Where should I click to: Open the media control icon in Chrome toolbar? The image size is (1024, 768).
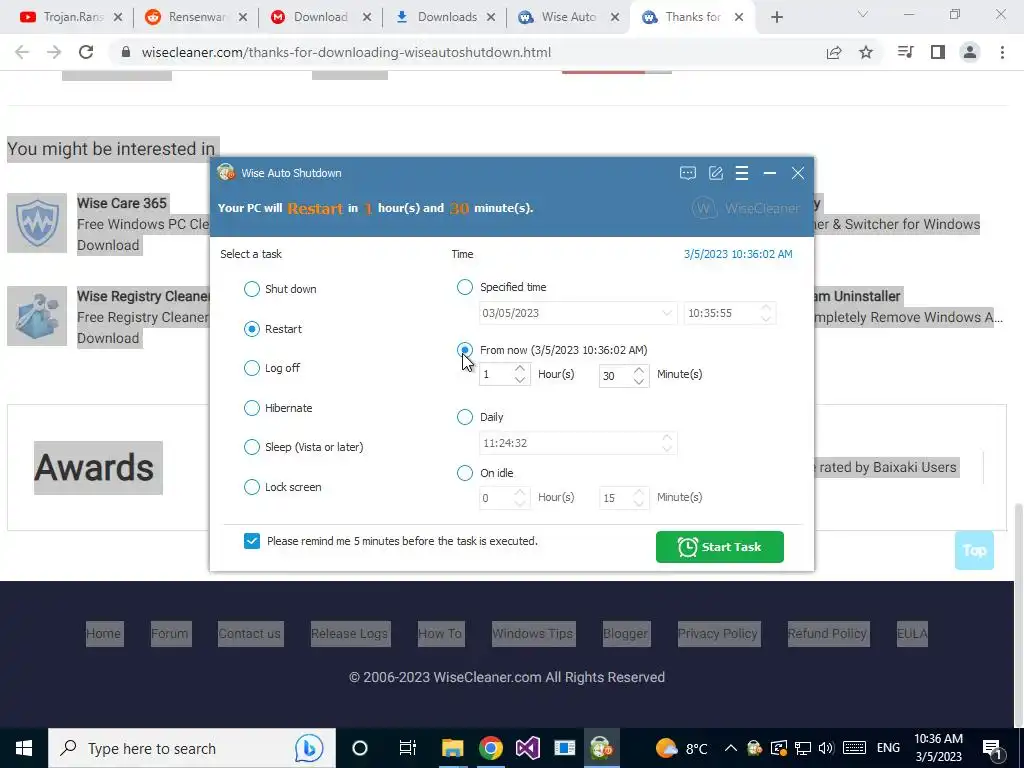906,52
